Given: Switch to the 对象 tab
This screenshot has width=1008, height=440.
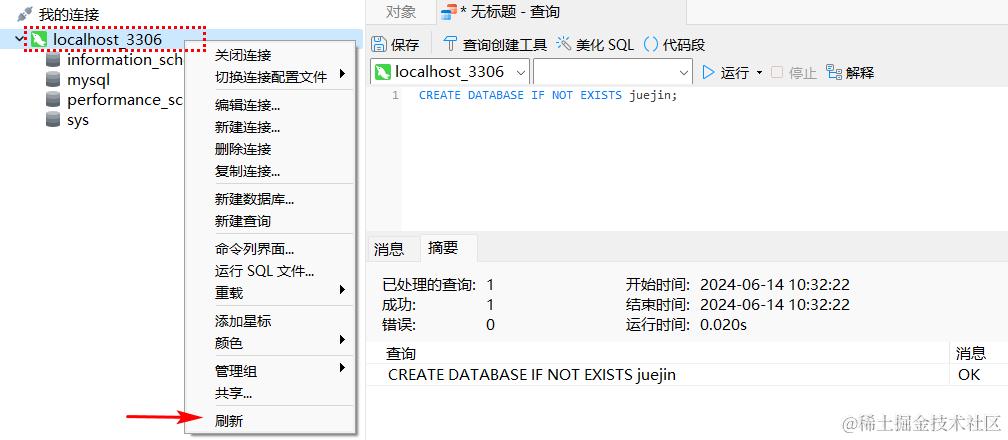Looking at the screenshot, I should [401, 12].
